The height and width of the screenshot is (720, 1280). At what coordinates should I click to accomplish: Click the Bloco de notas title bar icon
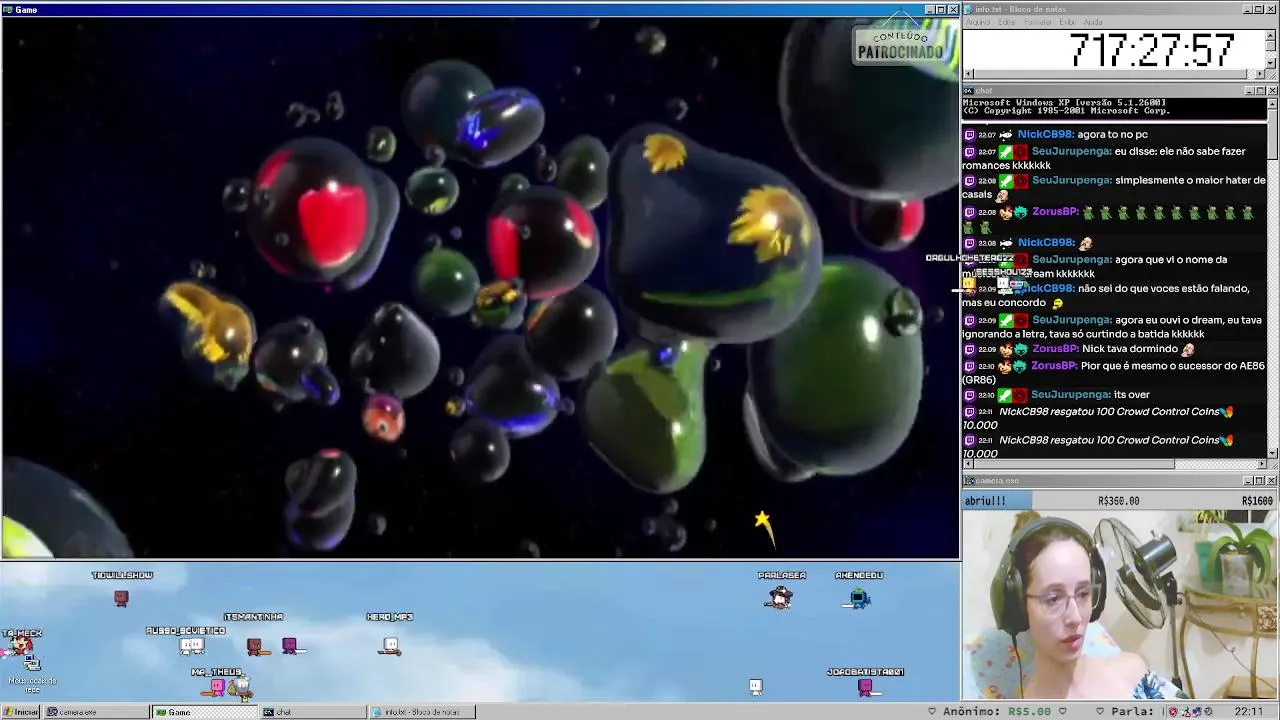[969, 9]
